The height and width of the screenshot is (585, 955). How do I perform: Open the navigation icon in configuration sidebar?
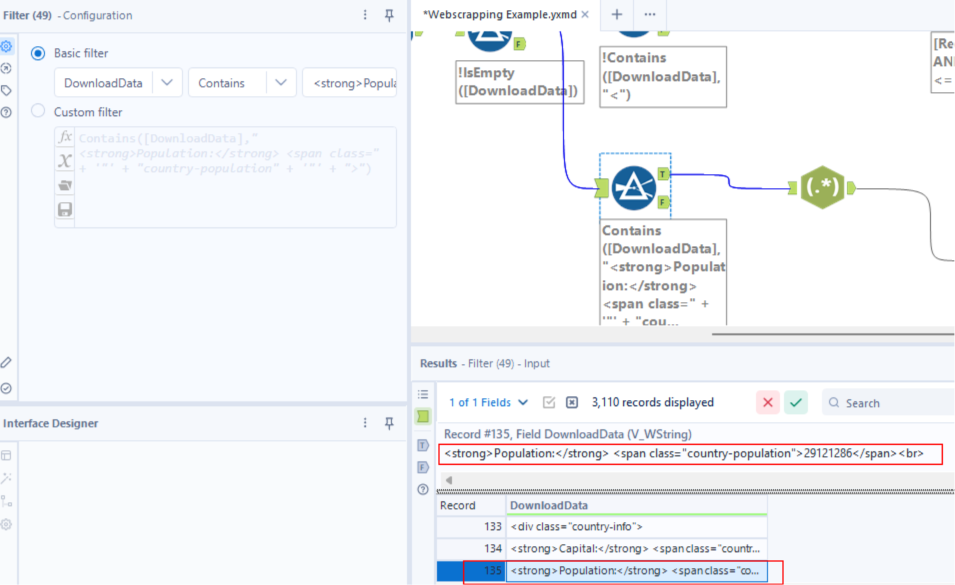(x=7, y=68)
